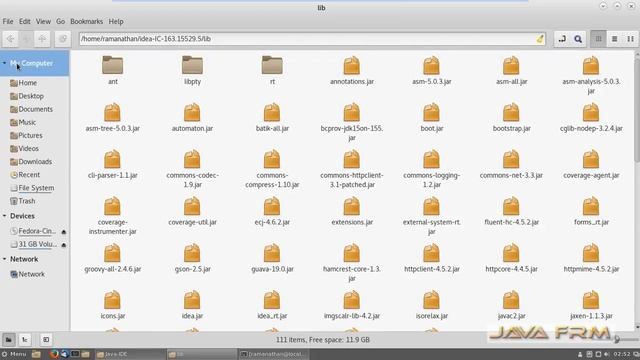Clear the location bar with broom icon
The height and width of the screenshot is (360, 640).
tap(540, 39)
